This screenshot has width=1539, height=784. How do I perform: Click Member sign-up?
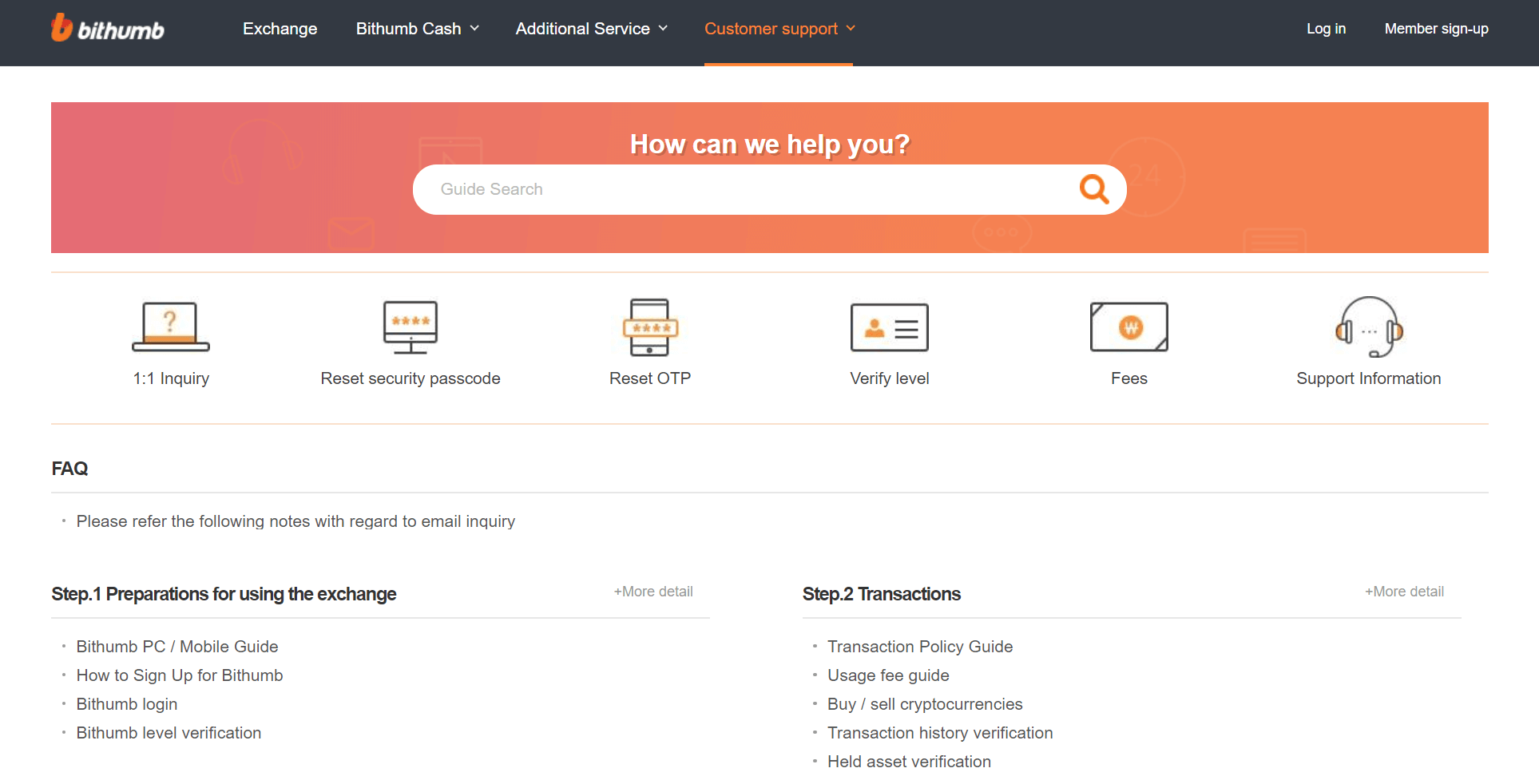click(1436, 29)
